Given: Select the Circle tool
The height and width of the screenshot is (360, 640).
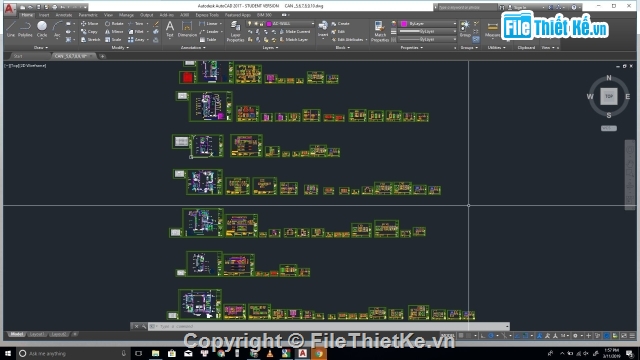Looking at the screenshot, I should coord(42,29).
